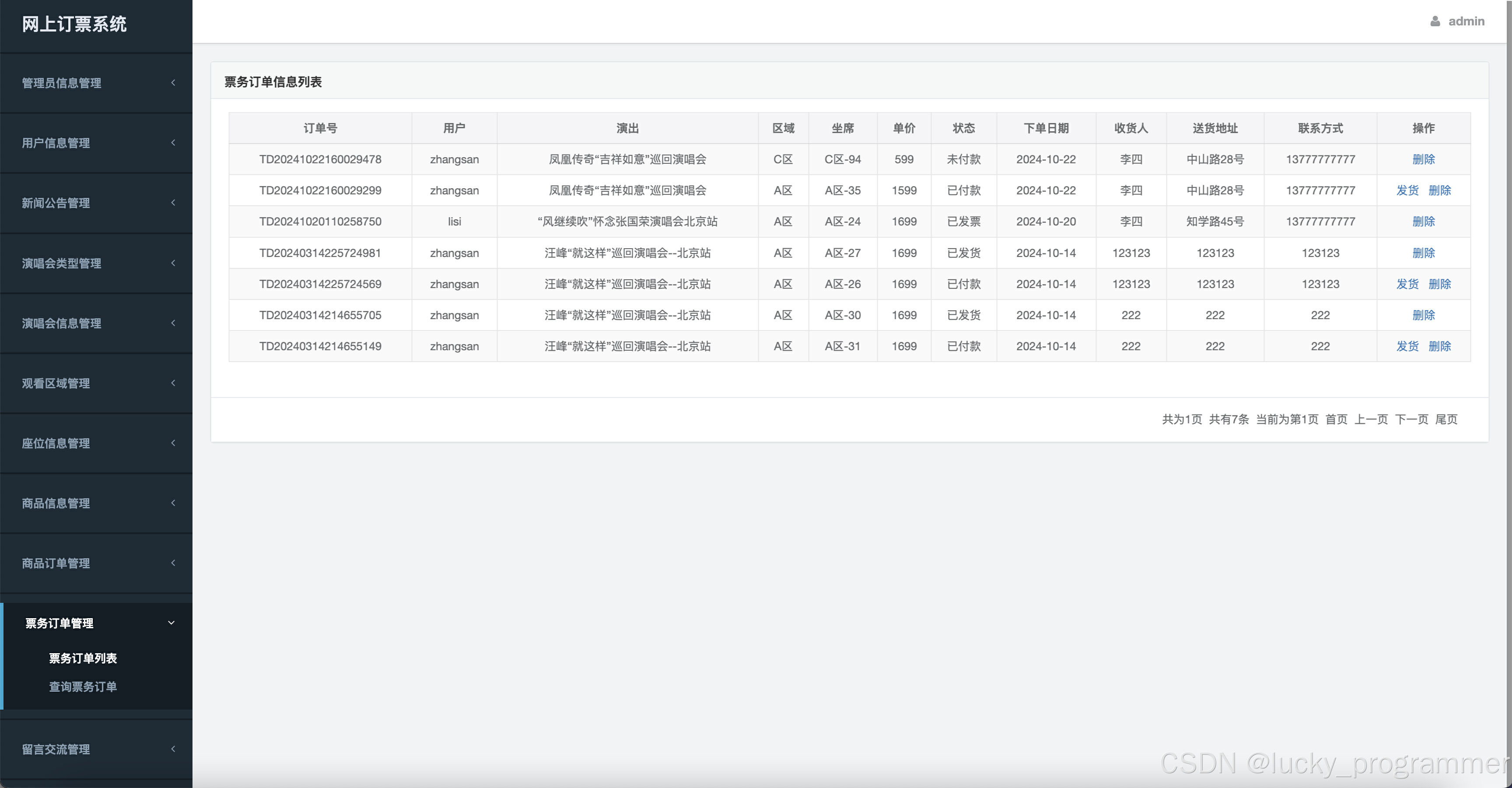Open 演唱会信息管理 sidebar section
The width and height of the screenshot is (1512, 788).
pos(61,323)
